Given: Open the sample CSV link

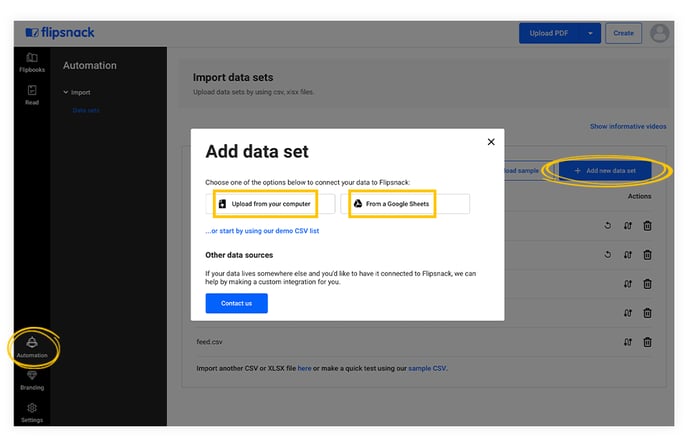Looking at the screenshot, I should click(x=427, y=368).
